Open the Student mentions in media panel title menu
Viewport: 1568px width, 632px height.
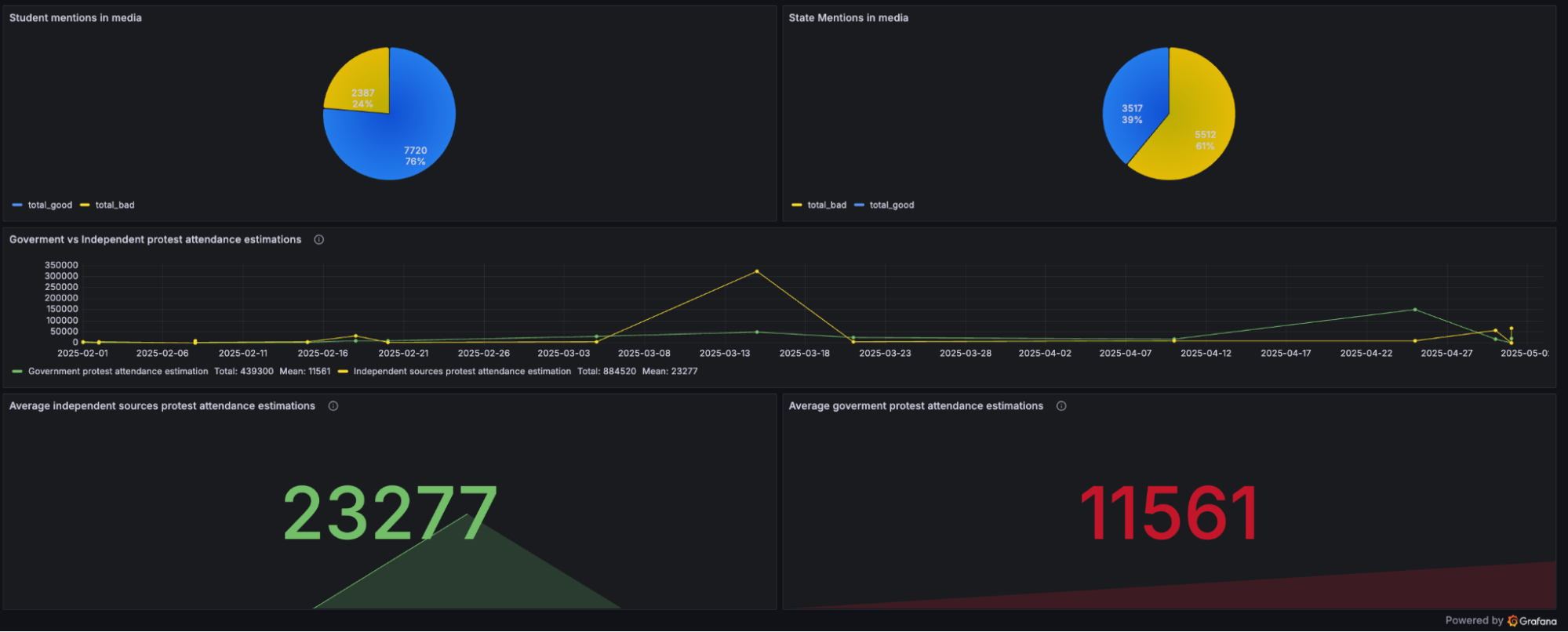coord(75,18)
